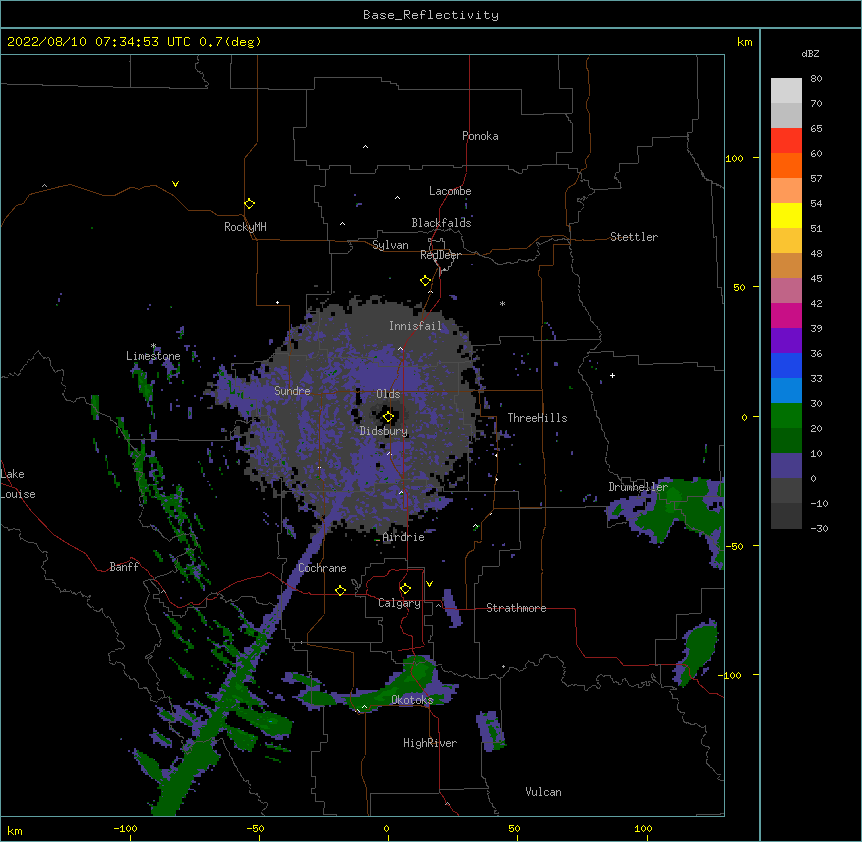Click the blue 36-33 dBZ legend swatch
Viewport: 862px width, 842px height.
click(x=786, y=365)
